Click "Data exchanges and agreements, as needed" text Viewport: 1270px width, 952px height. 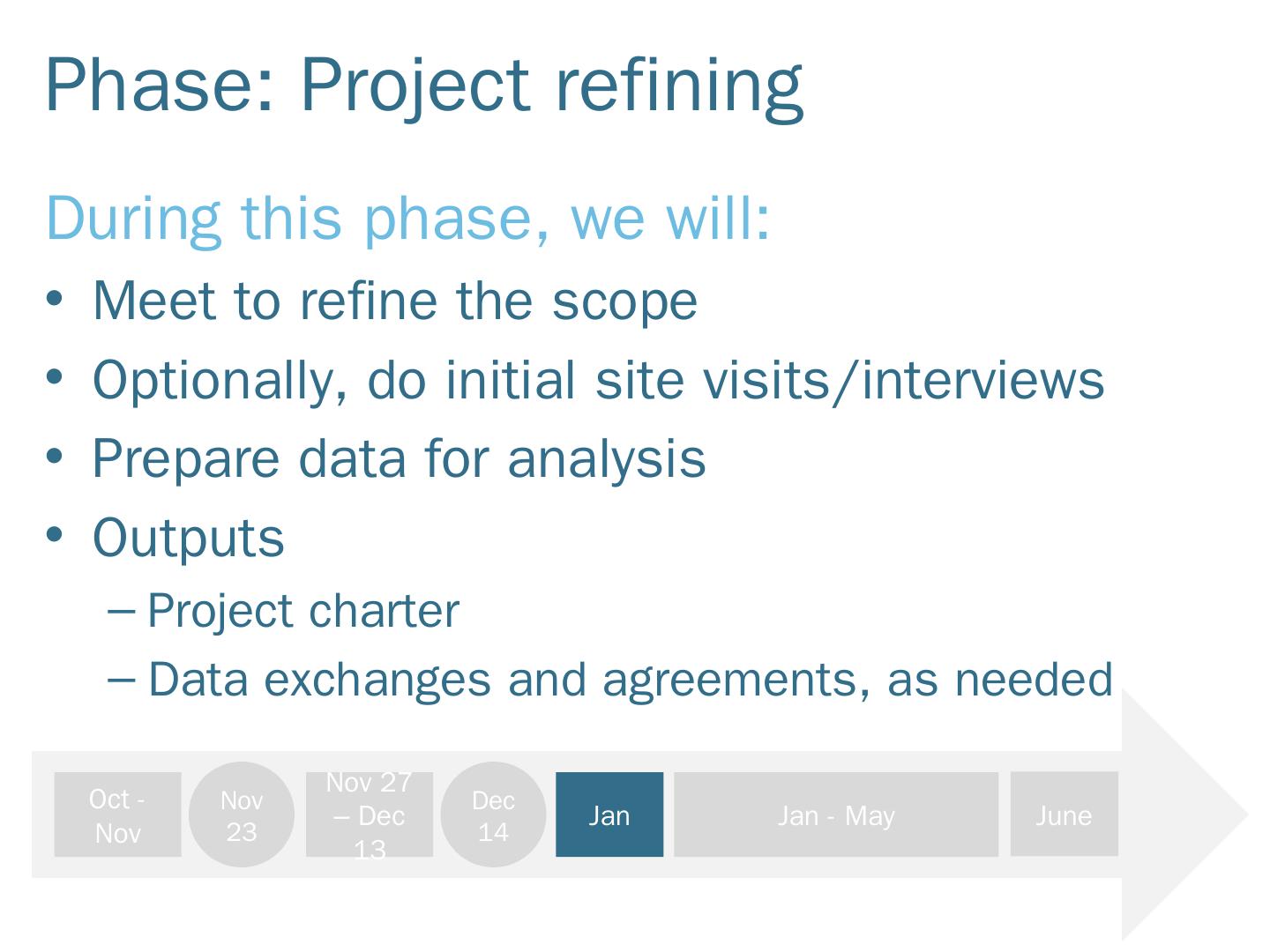pos(630,680)
